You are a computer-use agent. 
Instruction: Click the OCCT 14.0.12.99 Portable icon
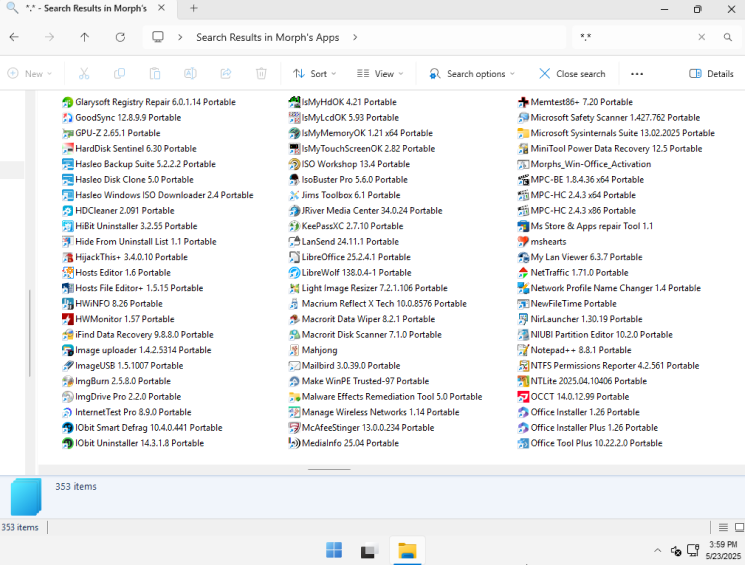pos(523,396)
